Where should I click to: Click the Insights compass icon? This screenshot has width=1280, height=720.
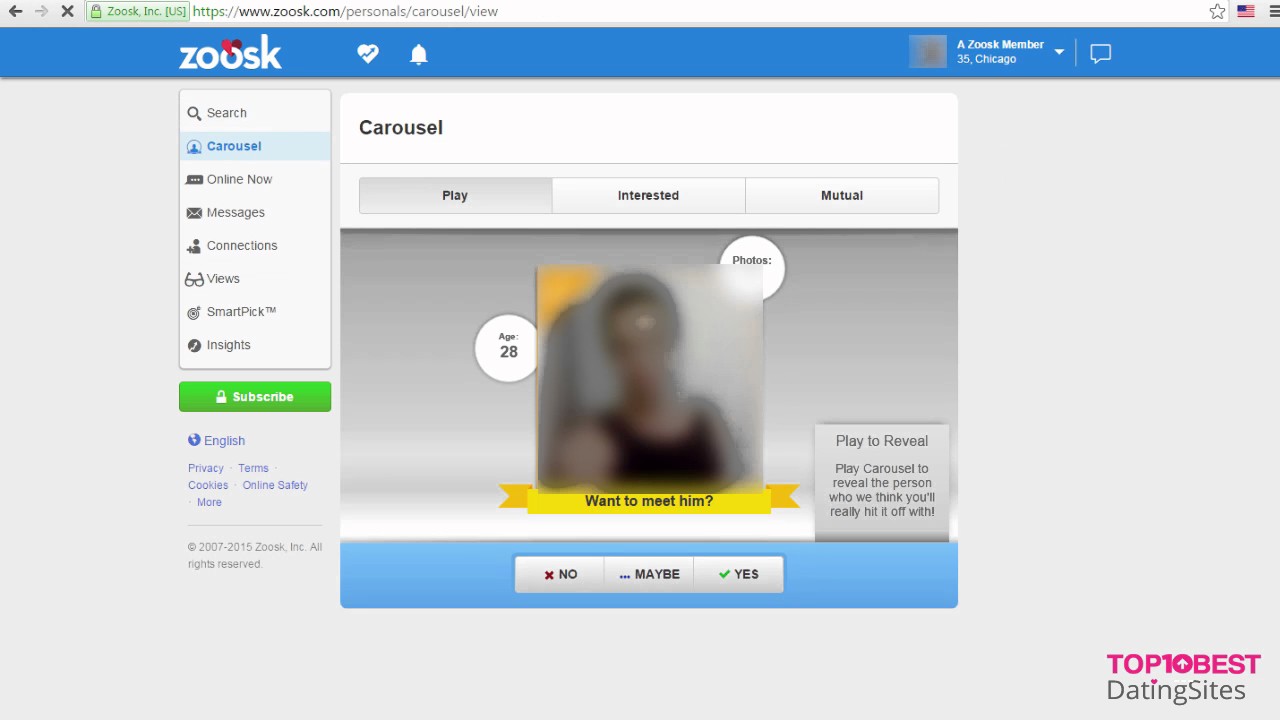tap(194, 345)
